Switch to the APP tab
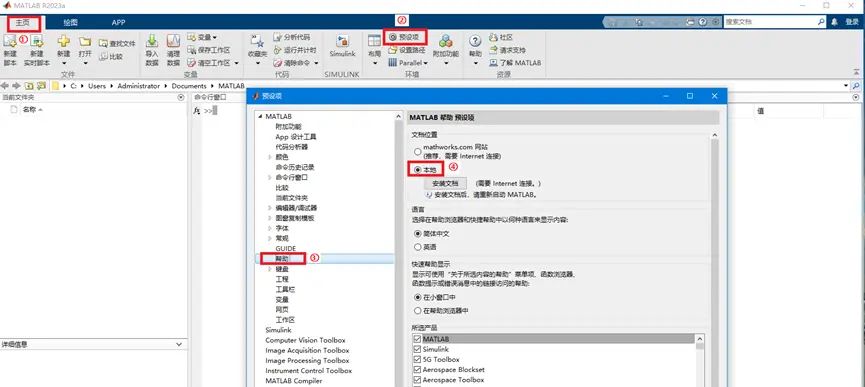 [119, 23]
